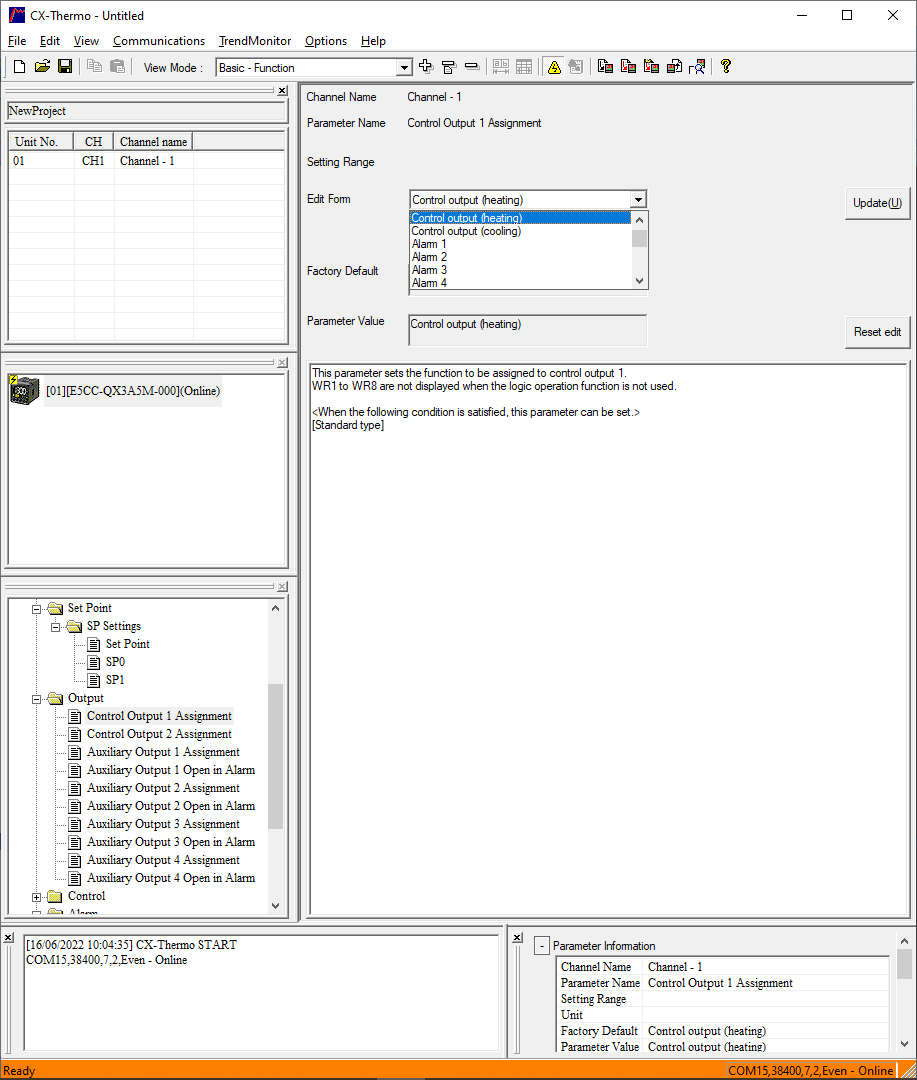Choose Alarm 1 in the dropdown list
917x1080 pixels.
point(520,245)
